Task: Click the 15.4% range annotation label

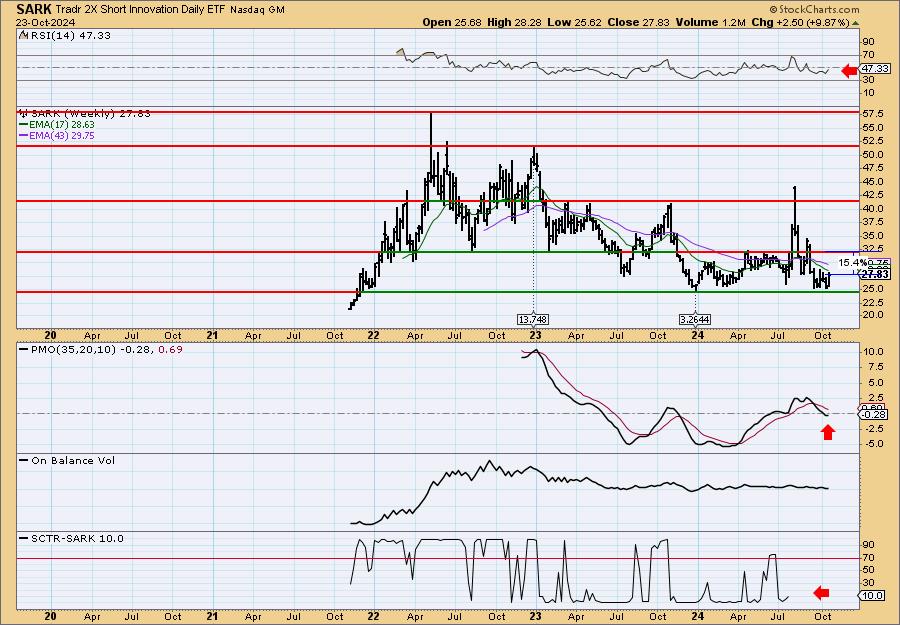Action: (852, 263)
